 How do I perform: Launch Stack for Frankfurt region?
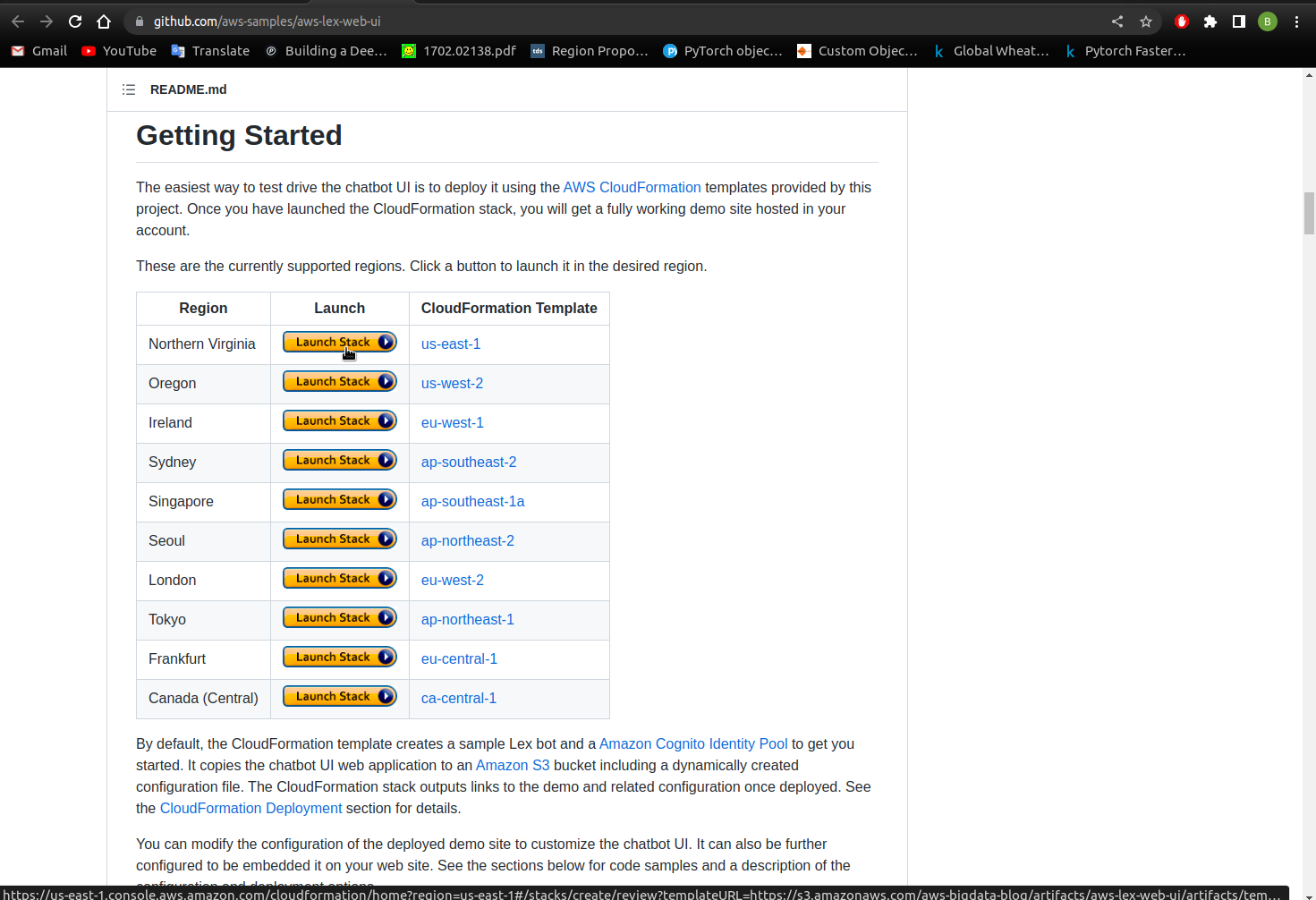coord(339,658)
